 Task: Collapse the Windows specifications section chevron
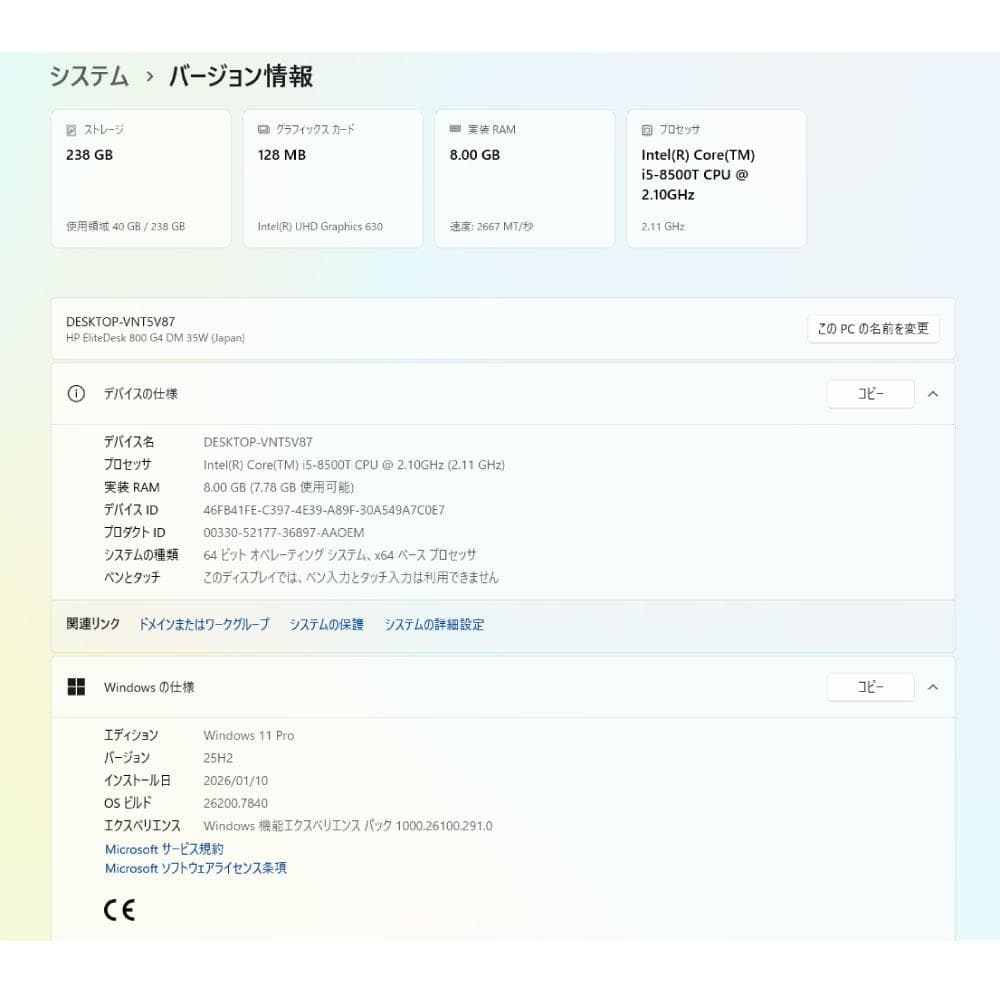[932, 687]
